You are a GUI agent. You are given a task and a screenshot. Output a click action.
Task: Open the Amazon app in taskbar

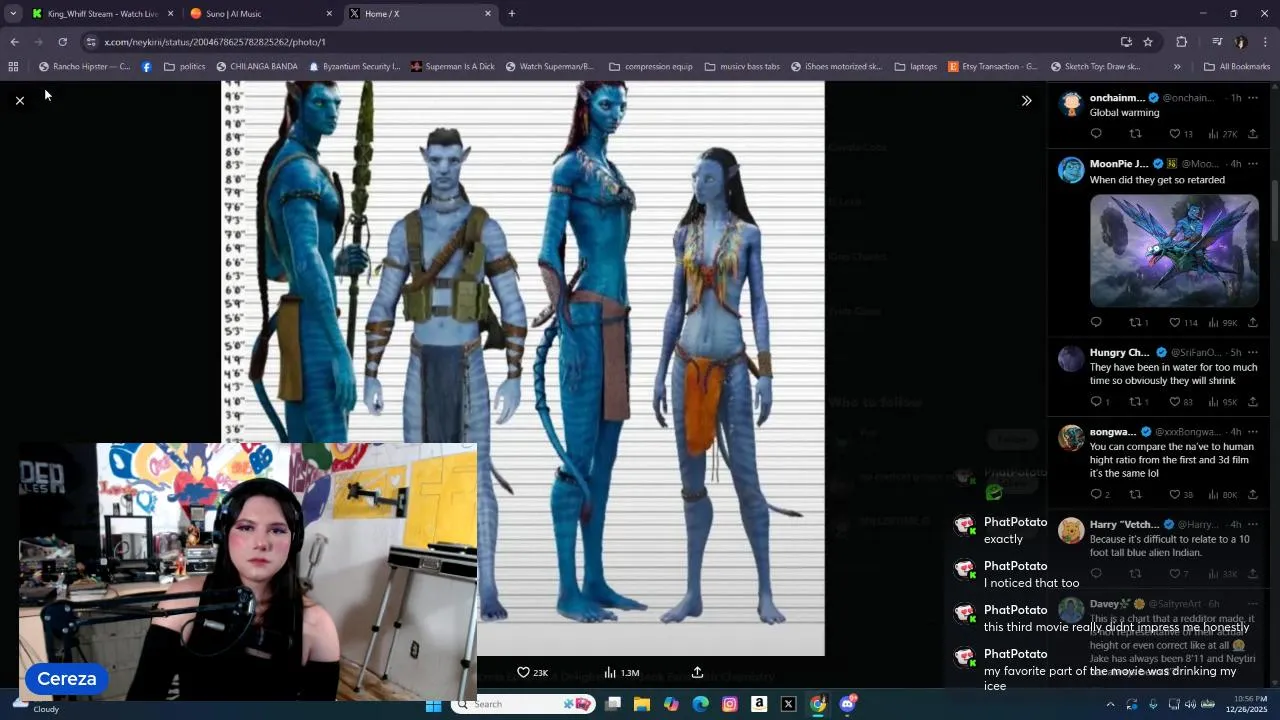point(759,704)
